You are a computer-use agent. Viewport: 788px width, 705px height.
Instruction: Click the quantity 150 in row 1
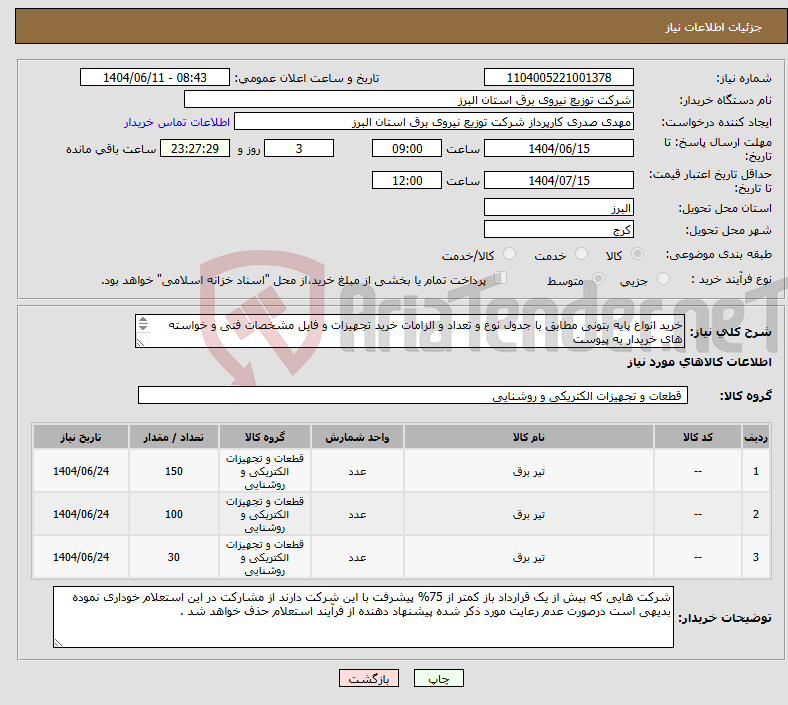[x=174, y=471]
